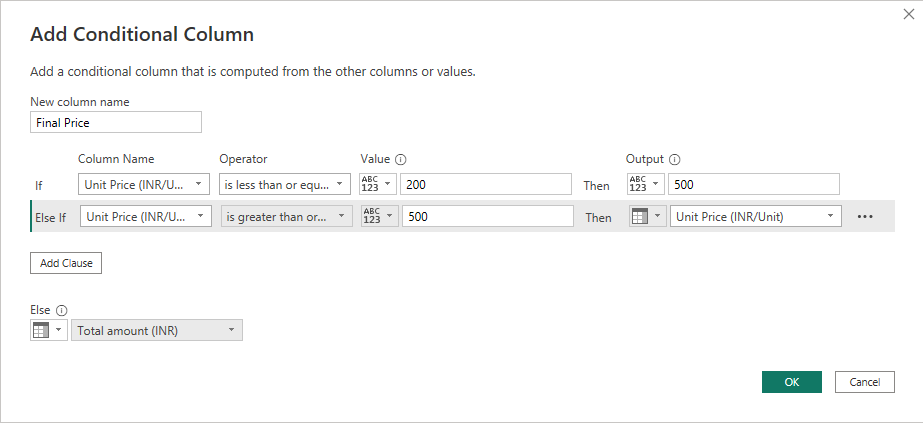This screenshot has height=423, width=923.
Task: Expand the Total amount (INR) dropdown
Action: [x=157, y=331]
